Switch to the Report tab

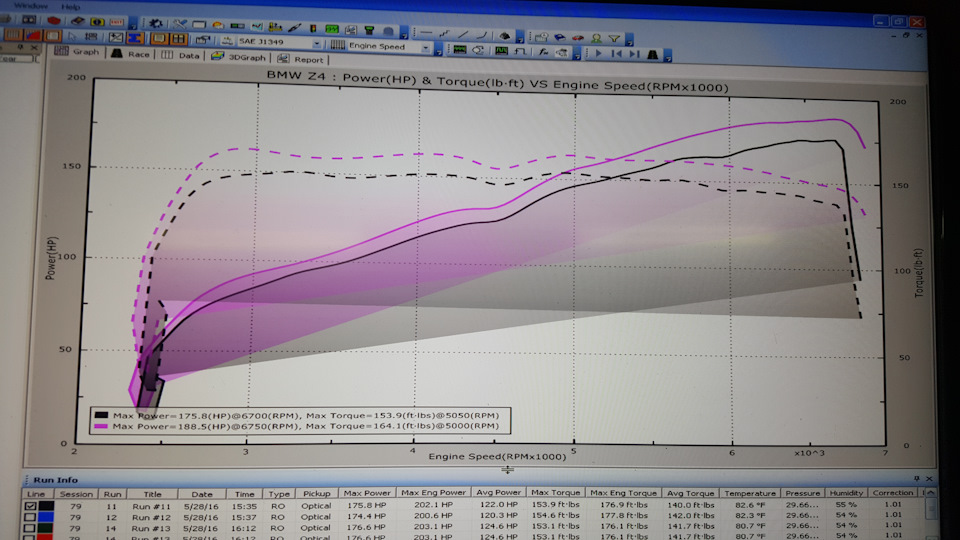[300, 59]
